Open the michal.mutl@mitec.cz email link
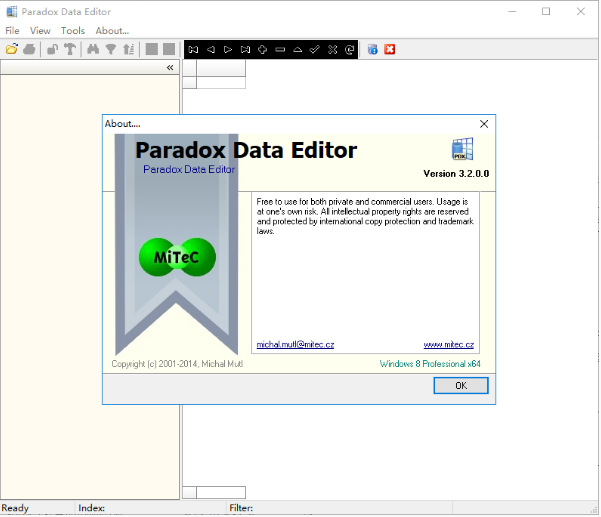 295,345
